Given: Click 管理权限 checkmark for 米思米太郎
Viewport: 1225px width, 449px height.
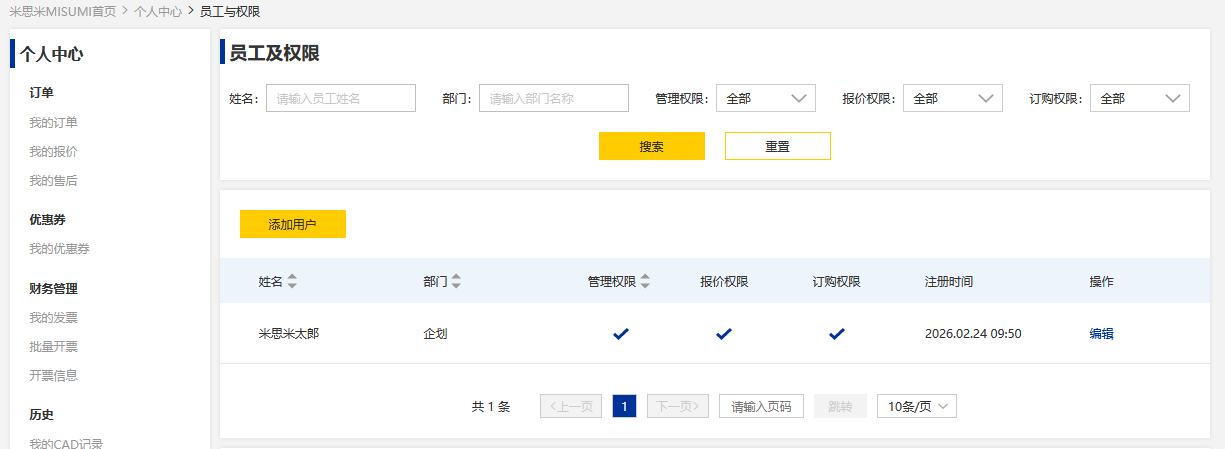Looking at the screenshot, I should (621, 334).
